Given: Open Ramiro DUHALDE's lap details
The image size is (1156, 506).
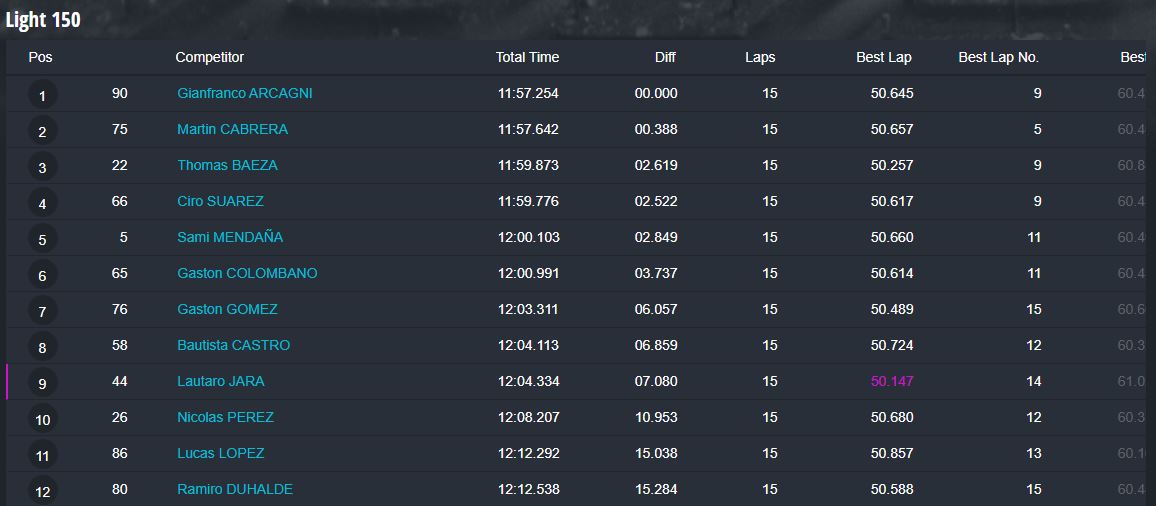Looking at the screenshot, I should click(x=235, y=490).
